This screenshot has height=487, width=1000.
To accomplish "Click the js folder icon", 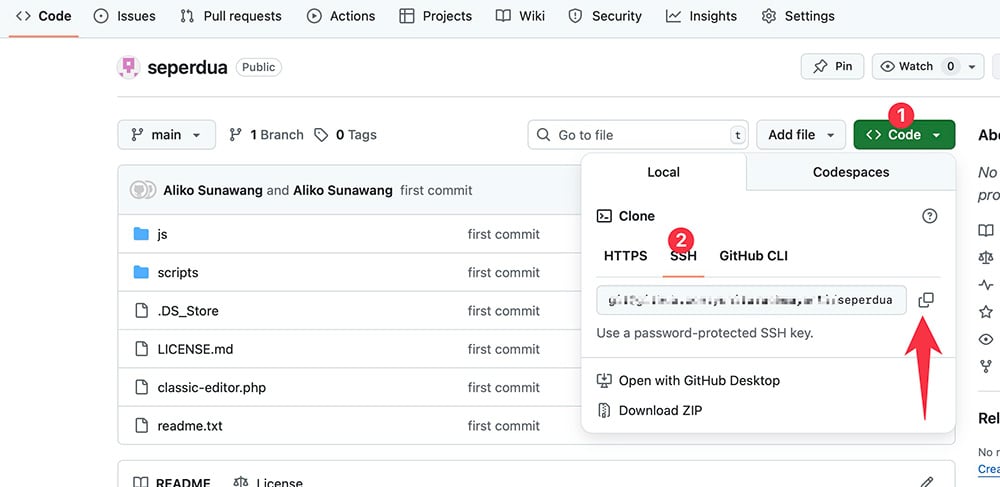I will tap(141, 234).
